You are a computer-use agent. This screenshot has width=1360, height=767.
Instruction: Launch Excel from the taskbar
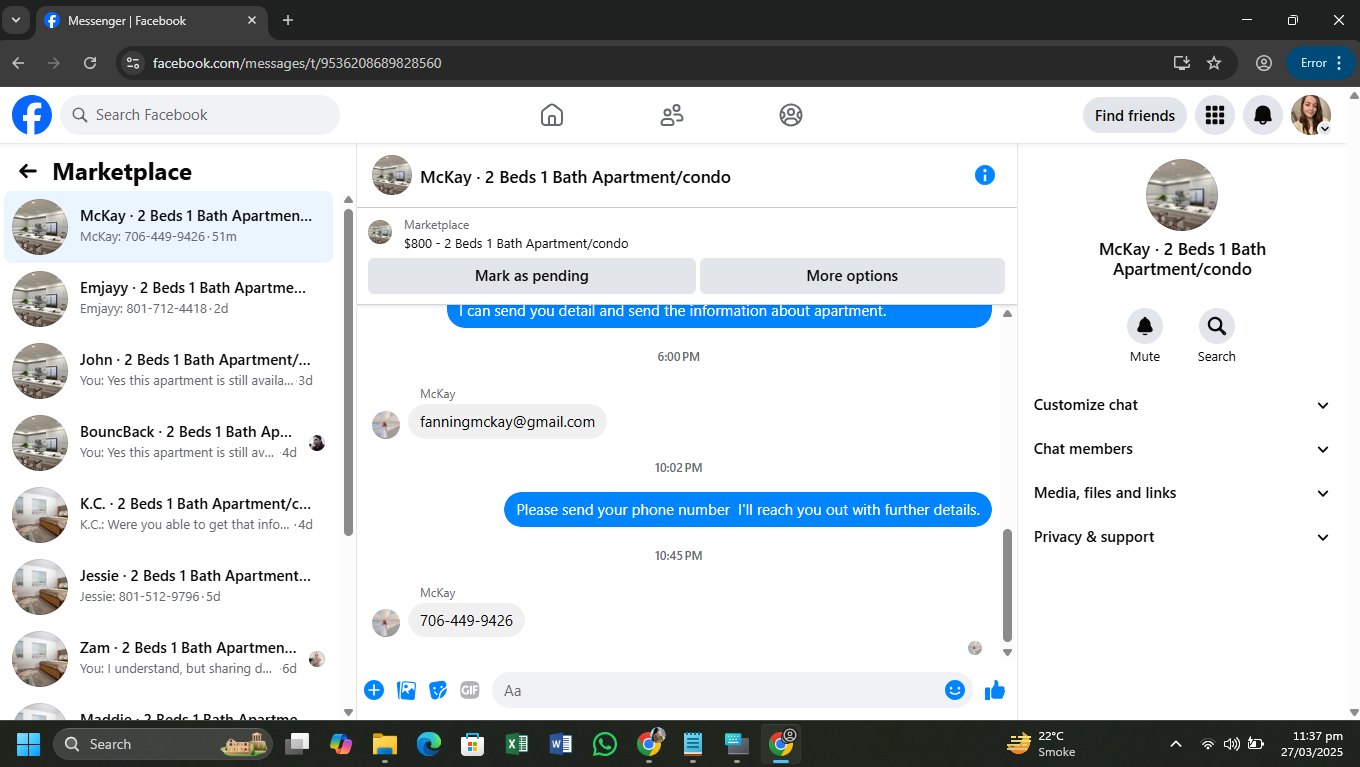click(x=516, y=744)
